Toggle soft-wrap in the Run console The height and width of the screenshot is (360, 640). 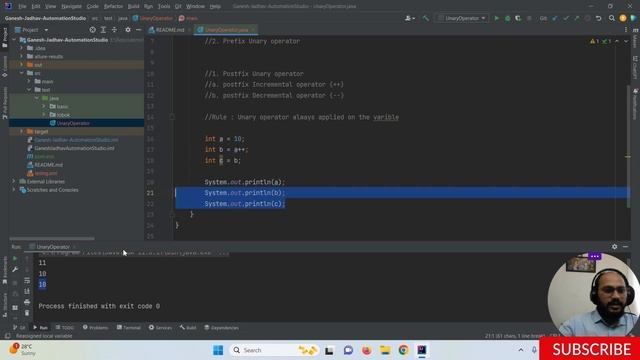27,280
